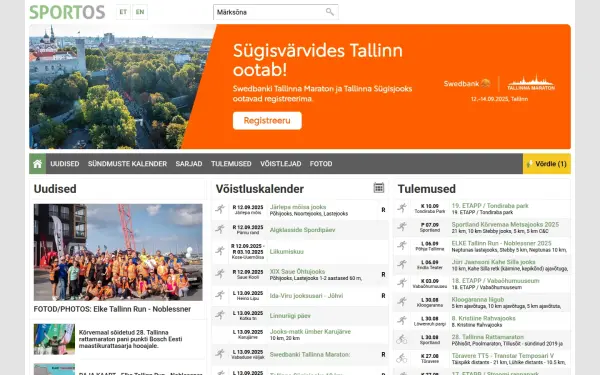The height and width of the screenshot is (375, 600).
Task: Open Ida-Viru jooksusari - Jõhvi event
Action: coord(306,296)
